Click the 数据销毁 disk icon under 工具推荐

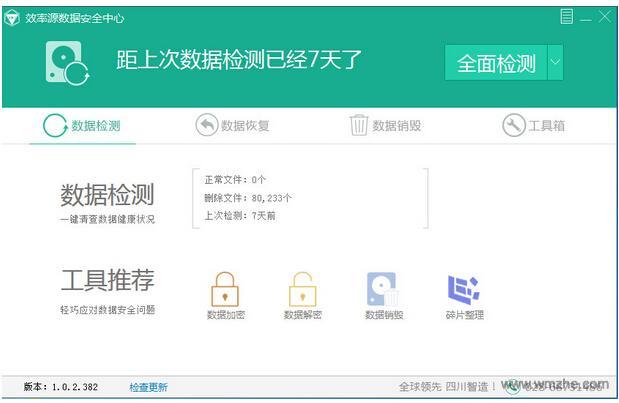point(383,289)
